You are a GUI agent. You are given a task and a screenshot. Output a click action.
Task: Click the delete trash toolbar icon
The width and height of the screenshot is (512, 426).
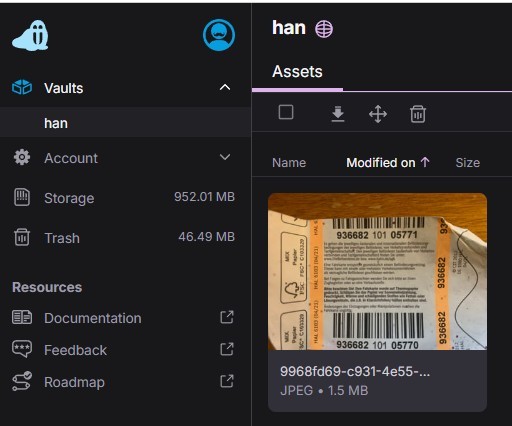(418, 114)
